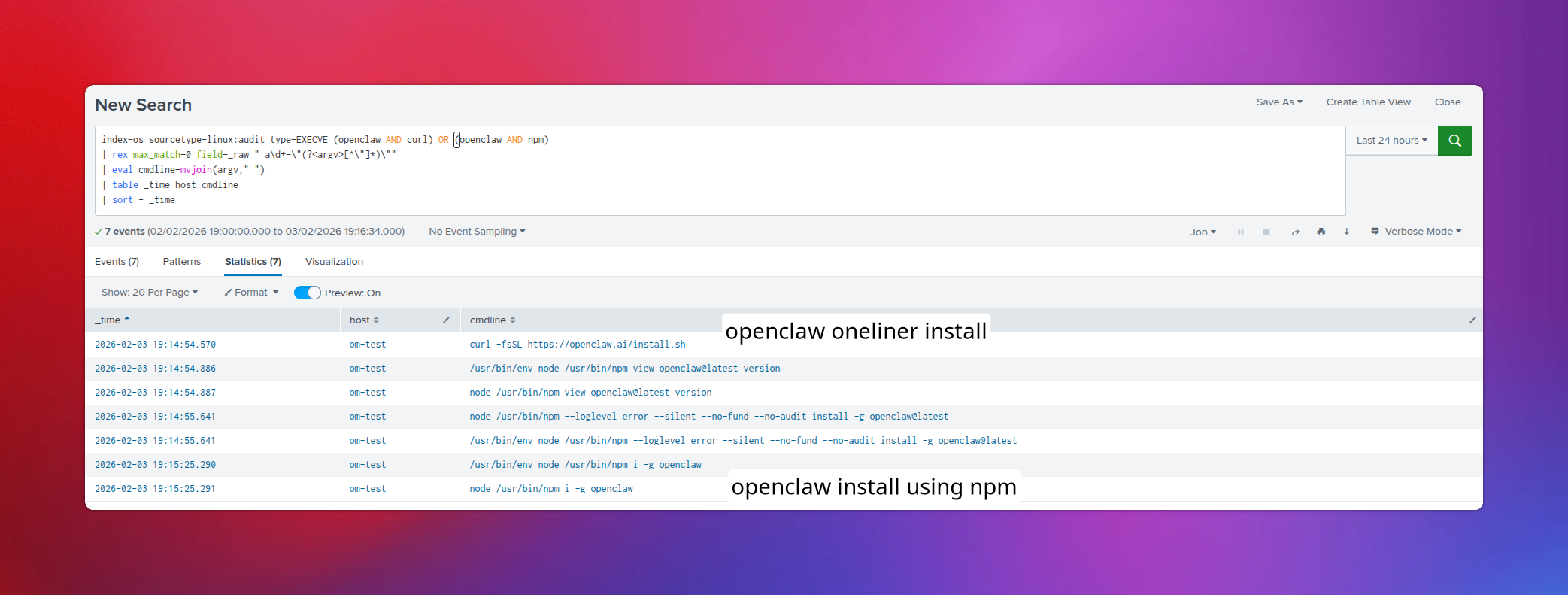
Task: Click cmdline '/usr/bin/env node /usr/bin/npm i -g openclaw'
Action: click(585, 465)
